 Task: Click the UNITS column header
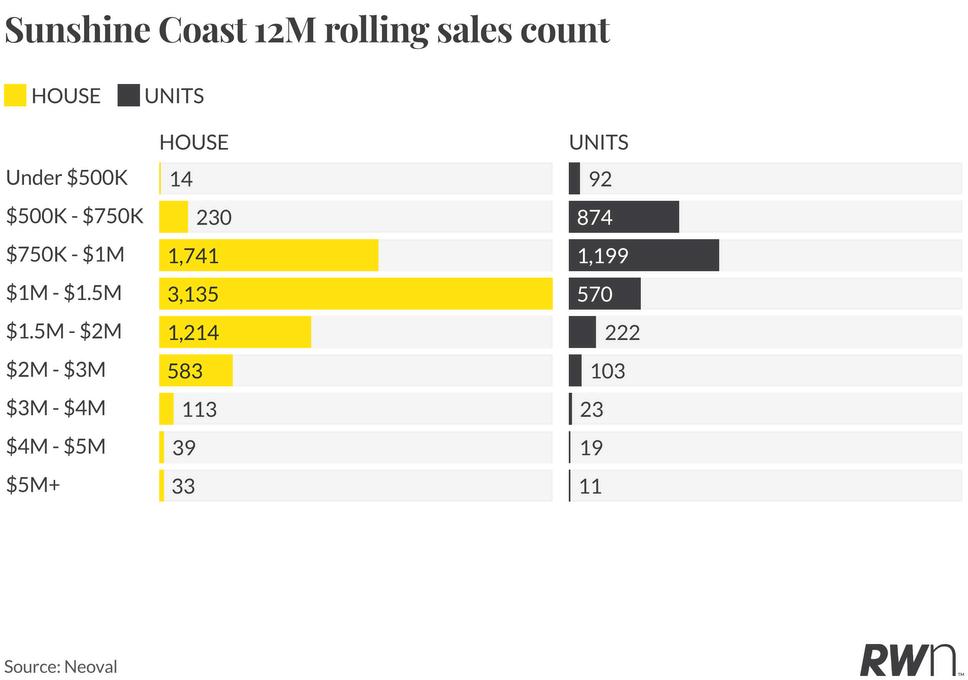(x=599, y=143)
